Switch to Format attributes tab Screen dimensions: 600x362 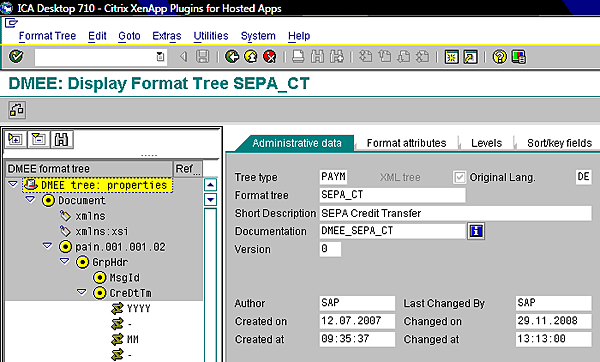[406, 143]
